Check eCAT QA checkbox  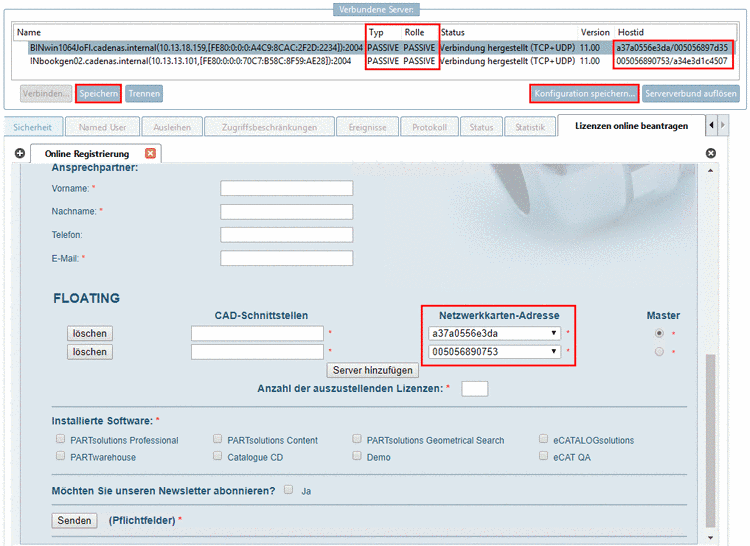(x=543, y=456)
